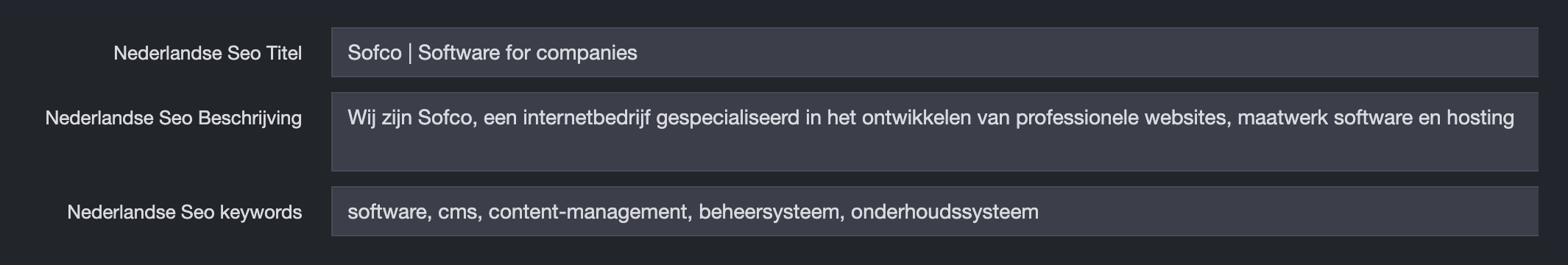The height and width of the screenshot is (265, 1568).
Task: Click "internetbedrijf" in the description text
Action: tap(587, 118)
